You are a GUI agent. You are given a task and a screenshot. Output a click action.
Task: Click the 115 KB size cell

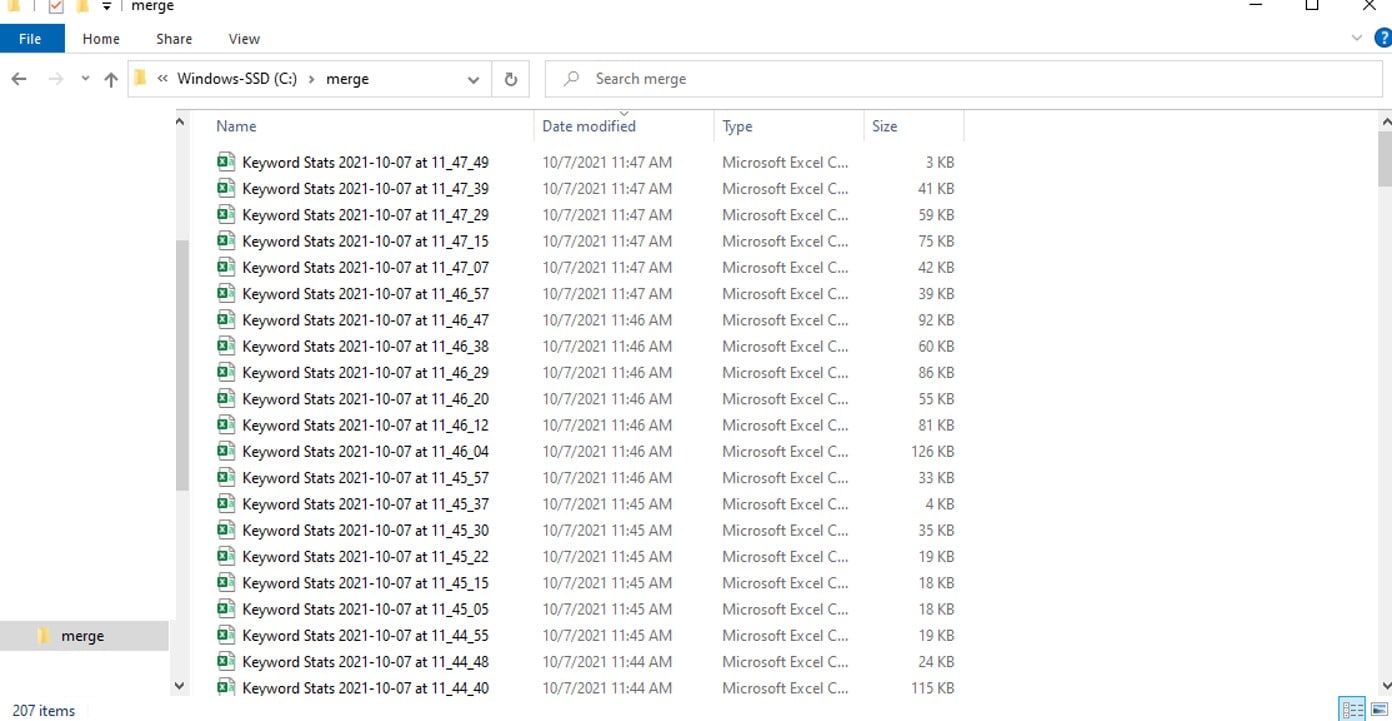pos(932,688)
